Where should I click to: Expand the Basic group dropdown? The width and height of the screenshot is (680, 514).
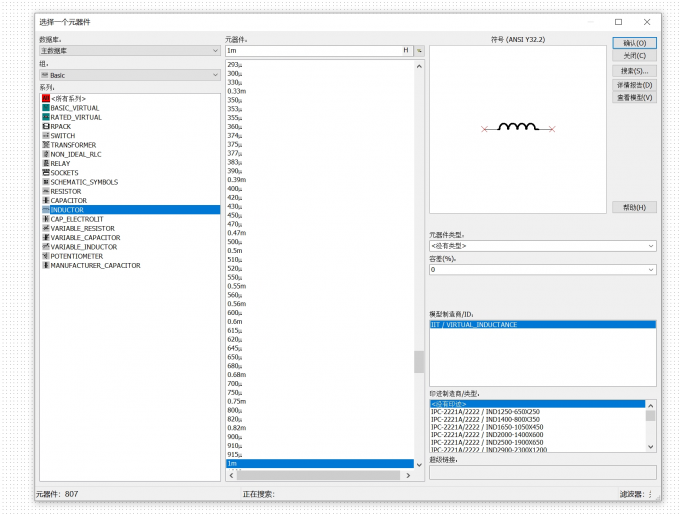130,75
